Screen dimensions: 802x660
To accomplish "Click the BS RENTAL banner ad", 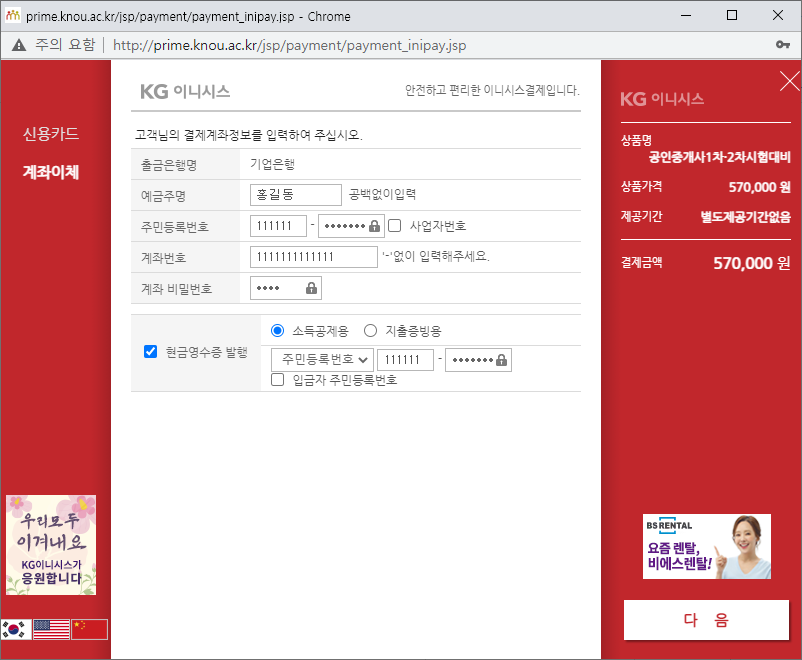I will pos(706,546).
